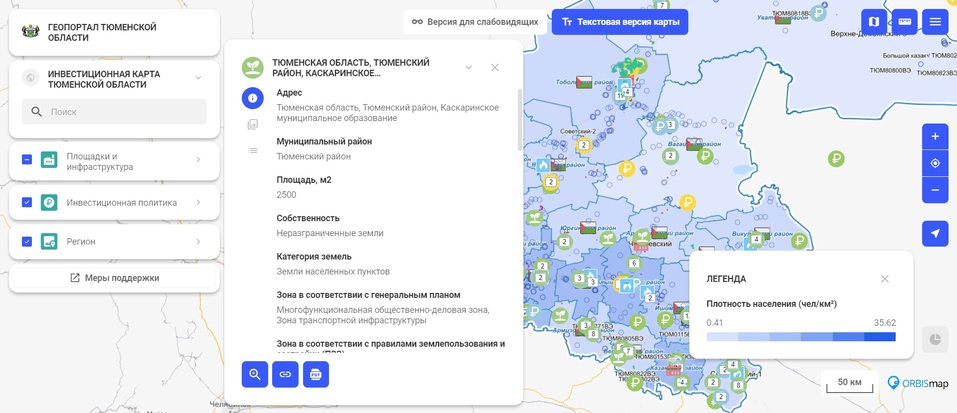Image resolution: width=957 pixels, height=413 pixels.
Task: Click the Поиск search field
Action: (114, 112)
